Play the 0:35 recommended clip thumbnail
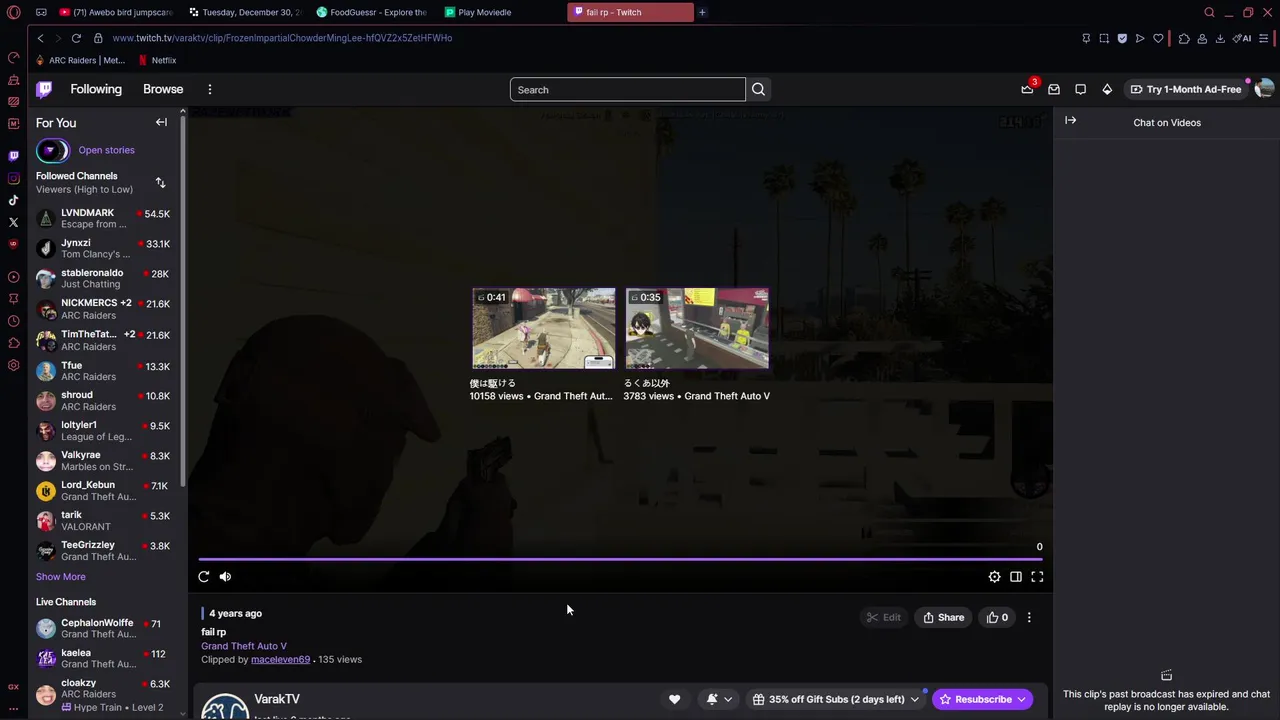This screenshot has height=720, width=1280. tap(697, 328)
